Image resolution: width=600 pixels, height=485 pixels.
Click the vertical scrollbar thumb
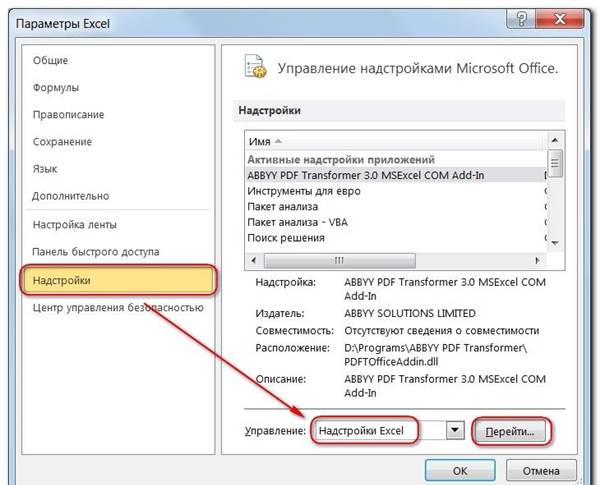coord(555,163)
